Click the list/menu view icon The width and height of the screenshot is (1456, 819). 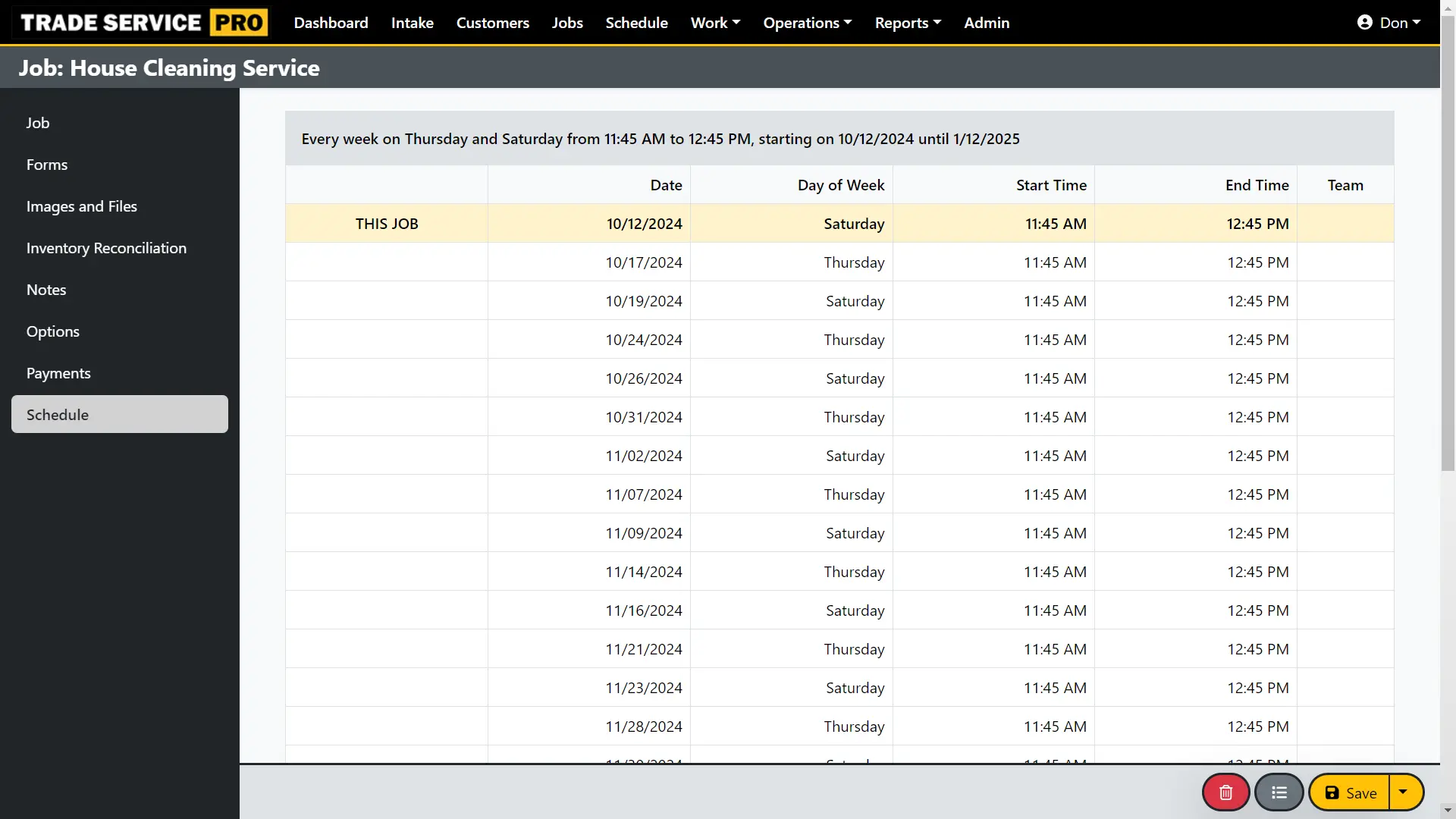coord(1279,792)
